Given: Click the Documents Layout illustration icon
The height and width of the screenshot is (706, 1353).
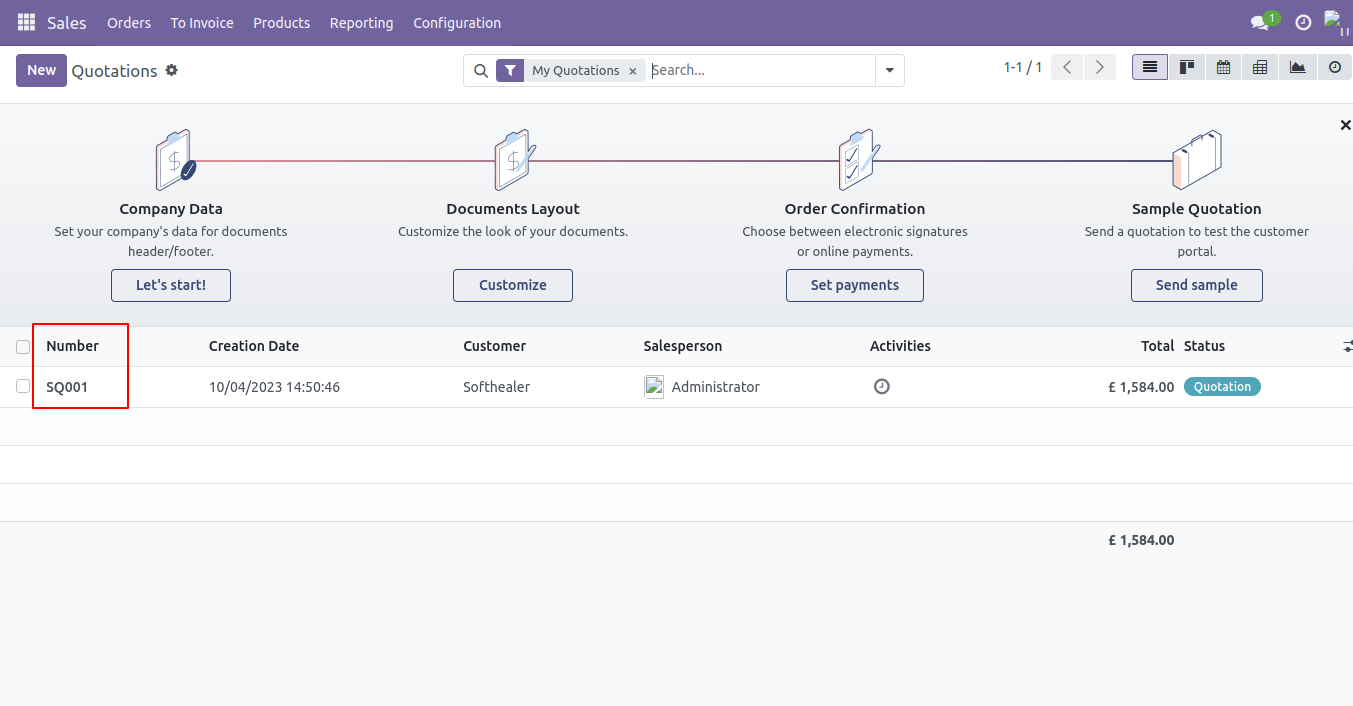Looking at the screenshot, I should tap(514, 160).
